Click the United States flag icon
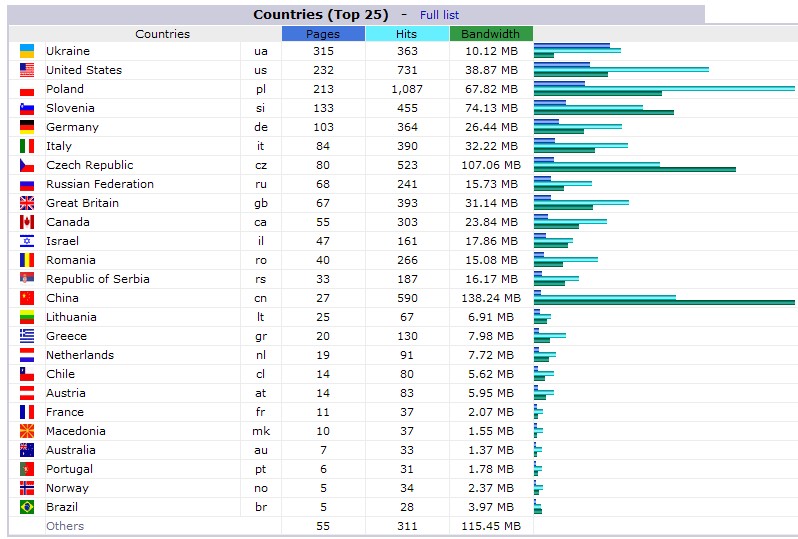The width and height of the screenshot is (798, 539). 27,70
